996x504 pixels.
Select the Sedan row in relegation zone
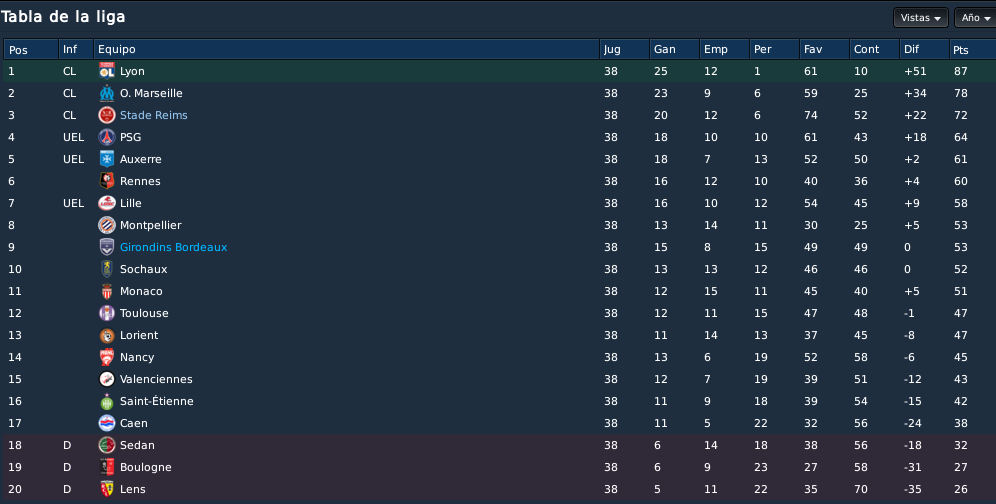498,446
